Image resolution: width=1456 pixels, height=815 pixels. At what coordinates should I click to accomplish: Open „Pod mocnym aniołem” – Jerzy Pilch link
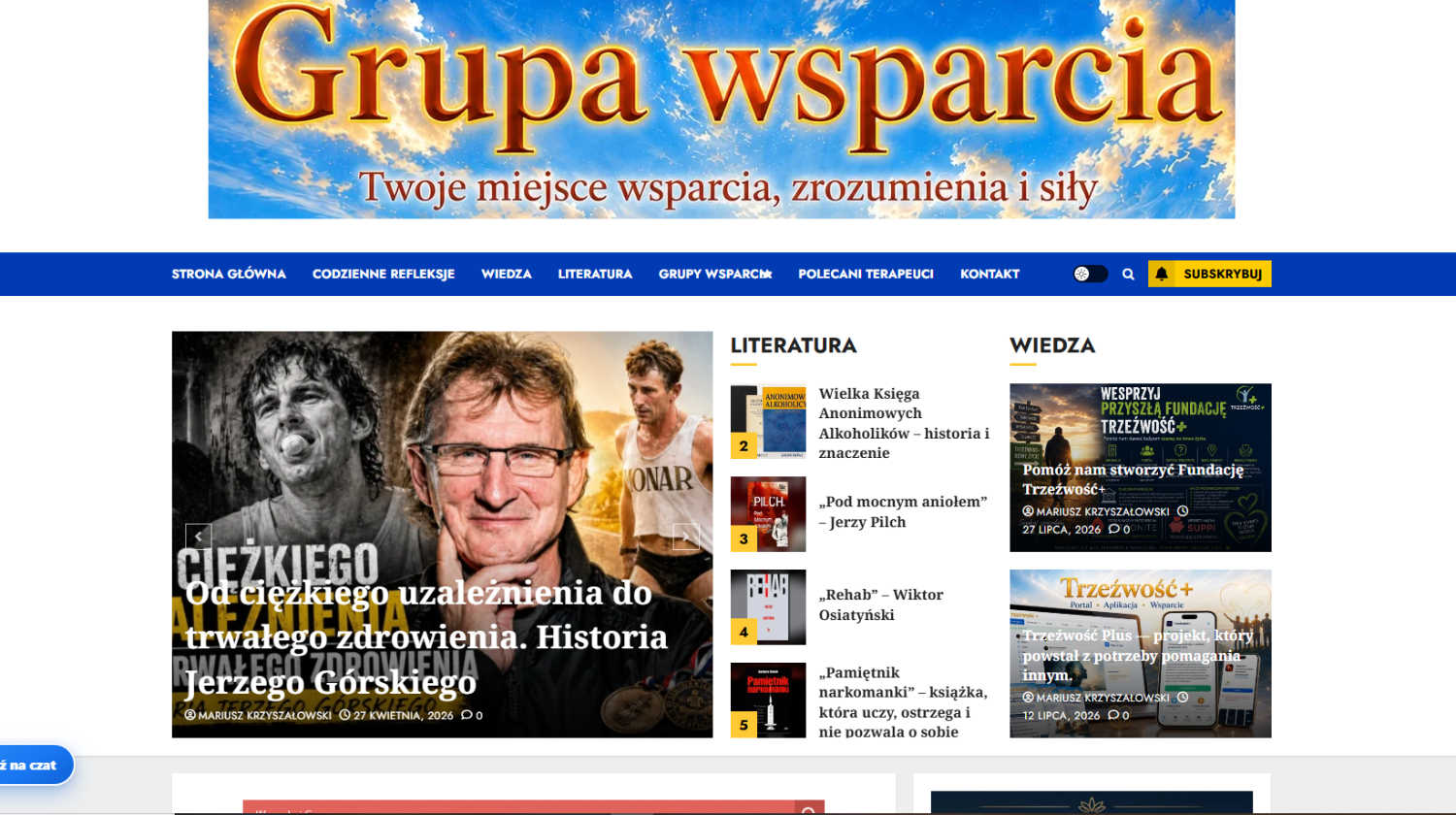pyautogui.click(x=903, y=512)
